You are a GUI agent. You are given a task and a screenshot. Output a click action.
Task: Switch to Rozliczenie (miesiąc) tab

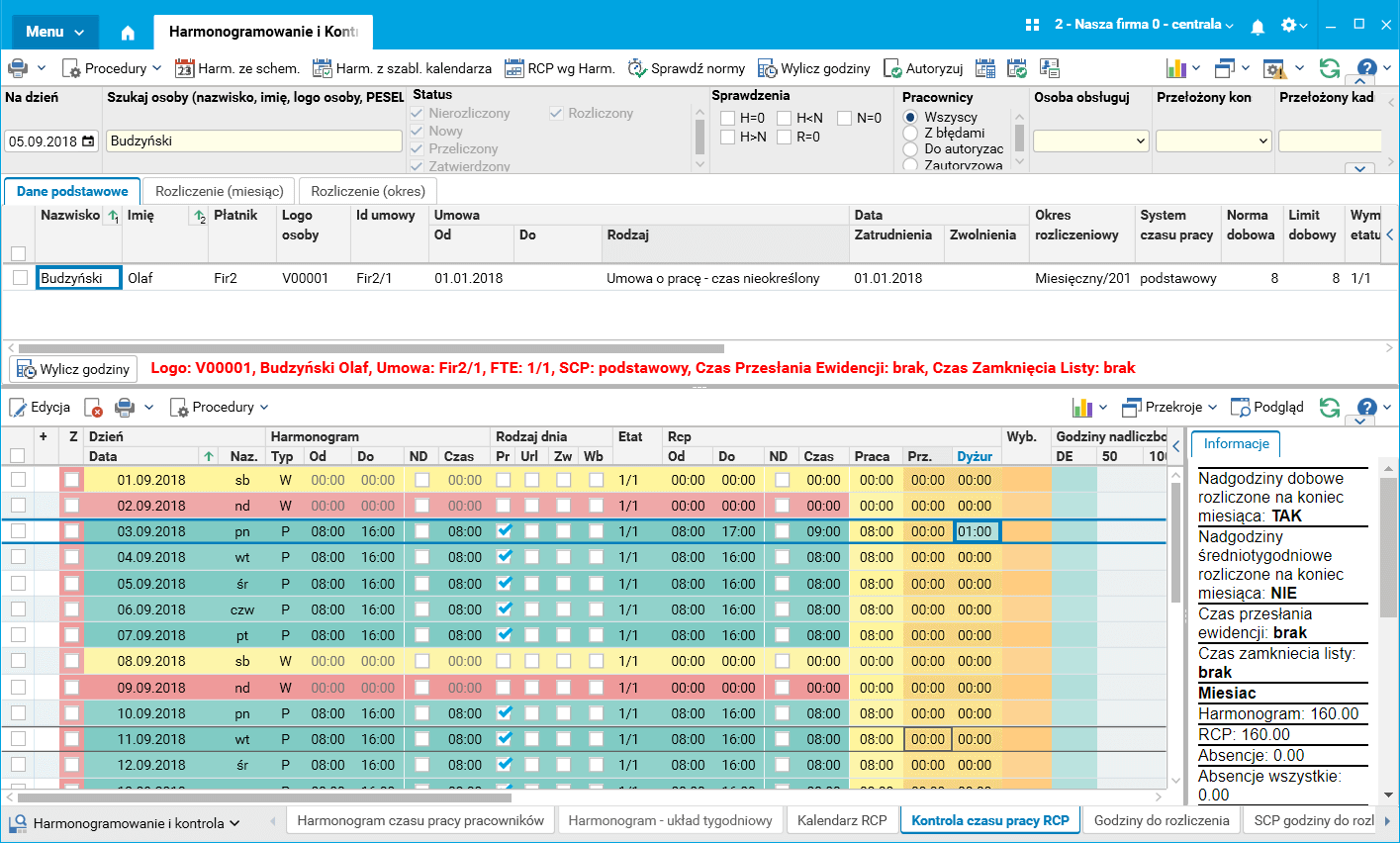pyautogui.click(x=220, y=191)
